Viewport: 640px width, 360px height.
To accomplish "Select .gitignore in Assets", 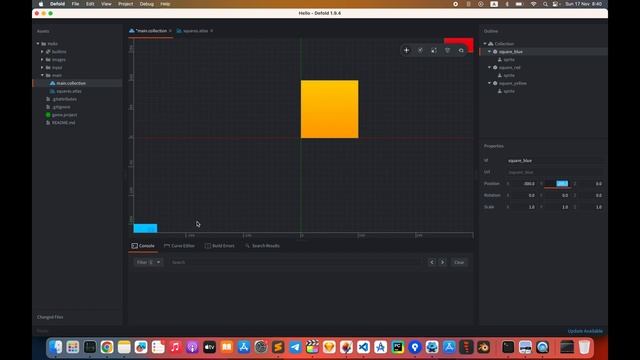I will pos(61,107).
